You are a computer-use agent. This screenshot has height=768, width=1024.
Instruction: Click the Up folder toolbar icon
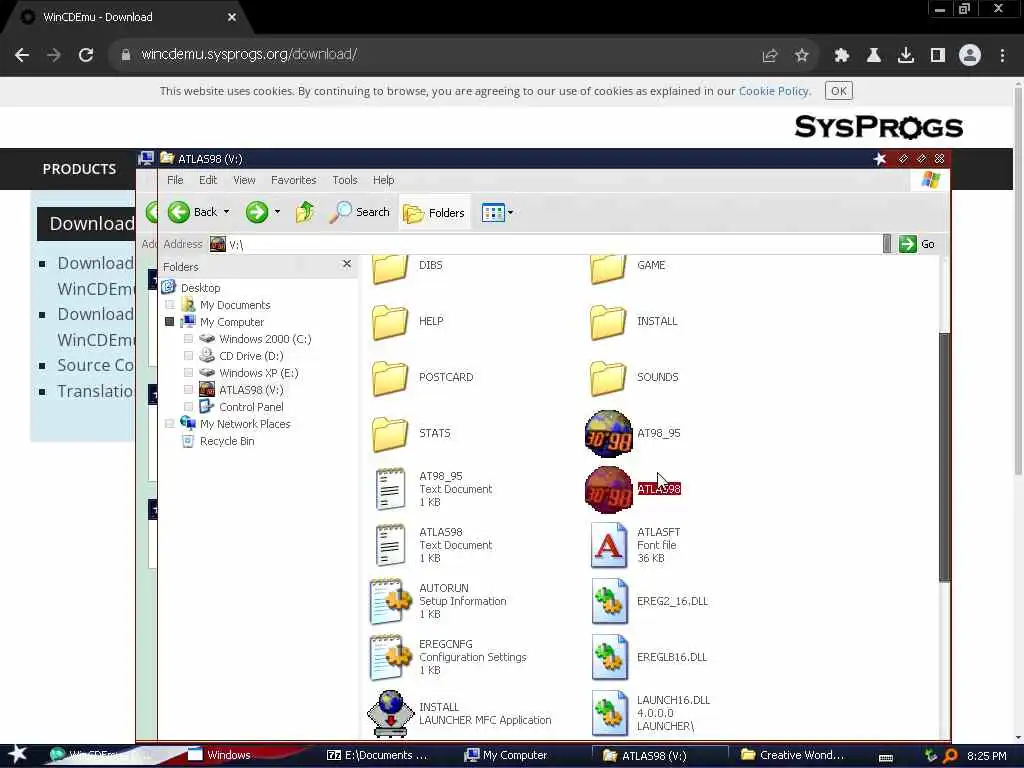tap(304, 212)
